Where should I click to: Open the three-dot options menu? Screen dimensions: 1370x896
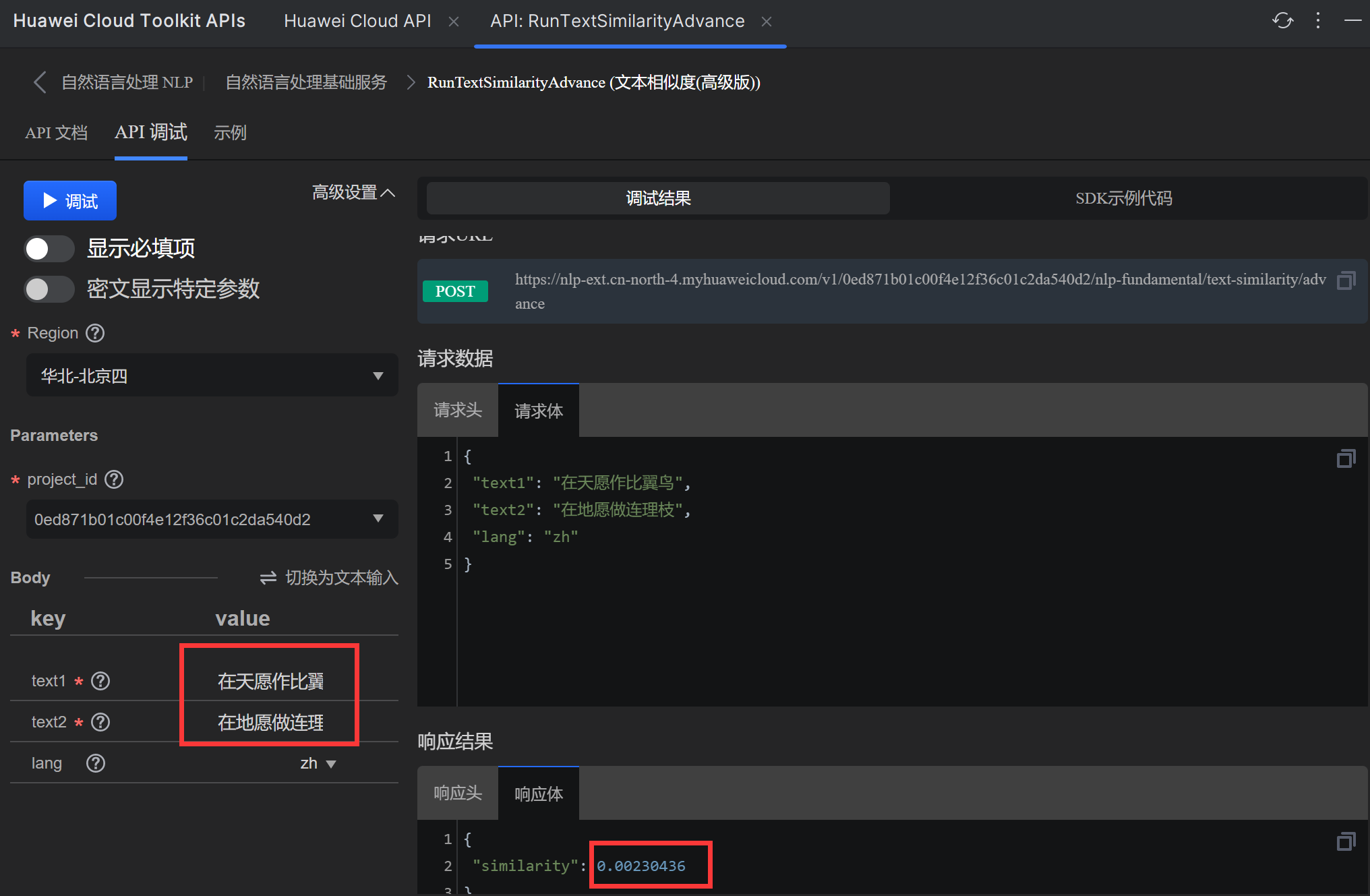point(1318,21)
